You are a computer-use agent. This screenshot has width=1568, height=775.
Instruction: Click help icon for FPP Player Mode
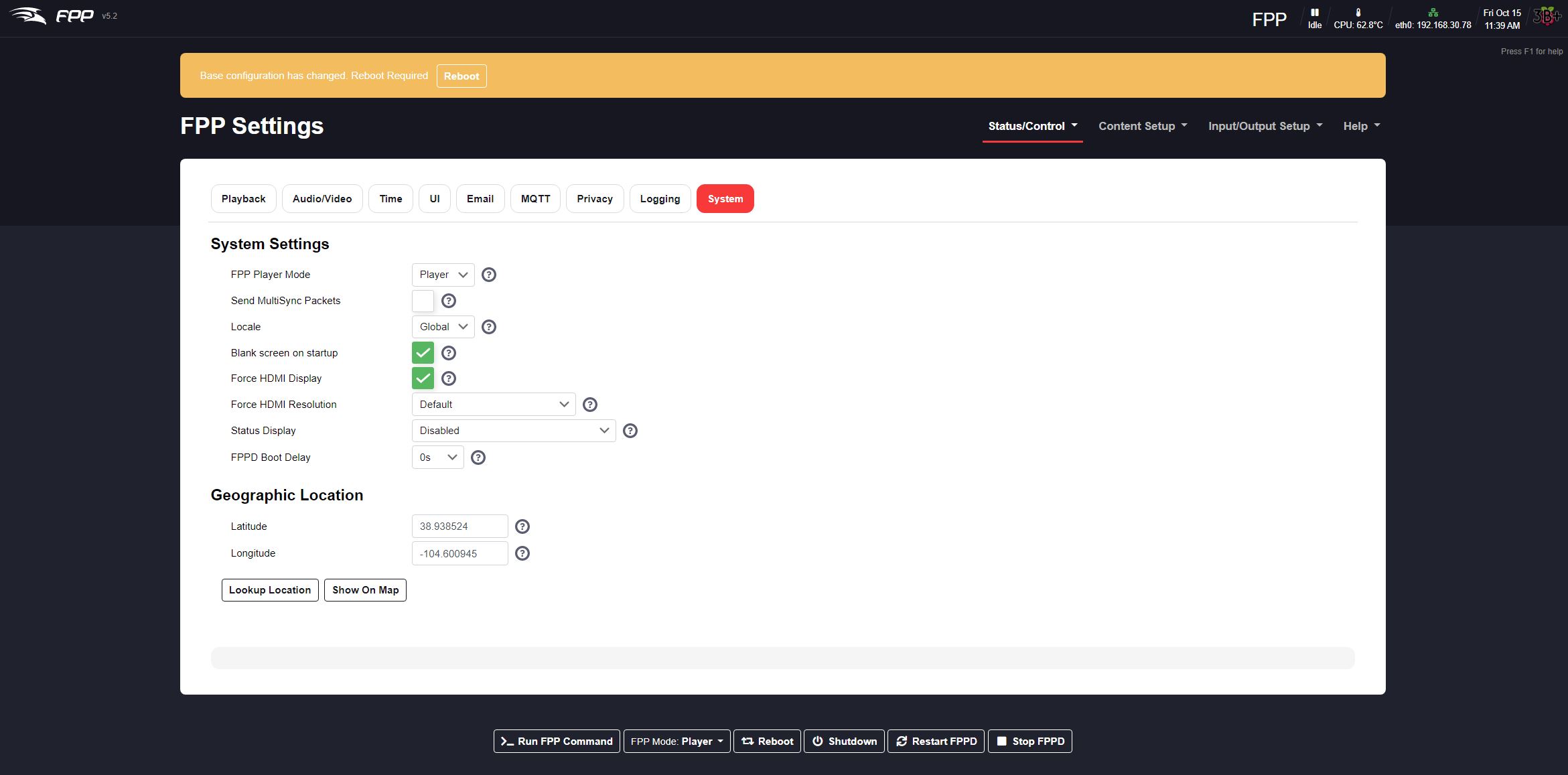(489, 275)
